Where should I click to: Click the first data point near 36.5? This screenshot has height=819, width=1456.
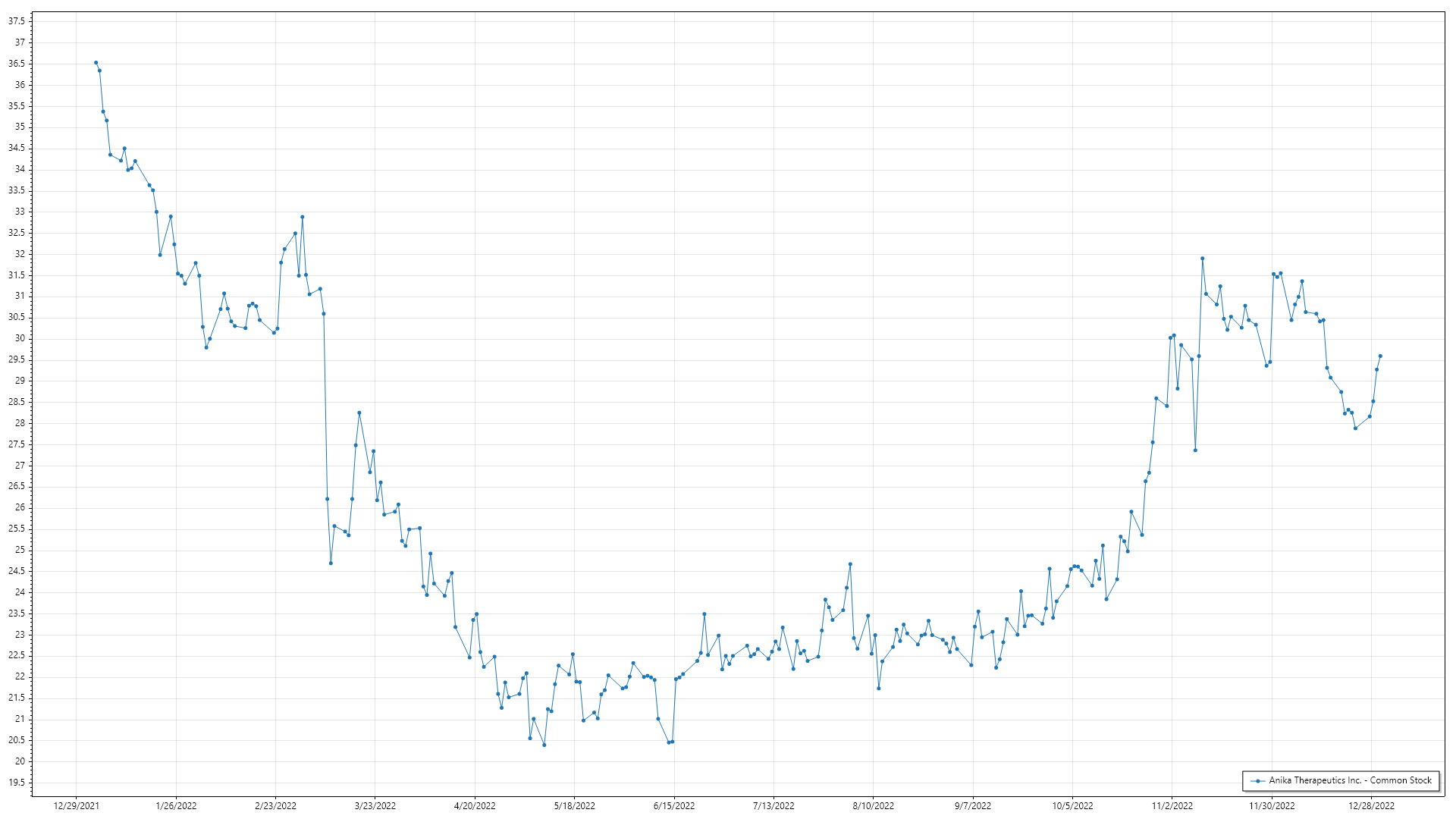pyautogui.click(x=96, y=63)
